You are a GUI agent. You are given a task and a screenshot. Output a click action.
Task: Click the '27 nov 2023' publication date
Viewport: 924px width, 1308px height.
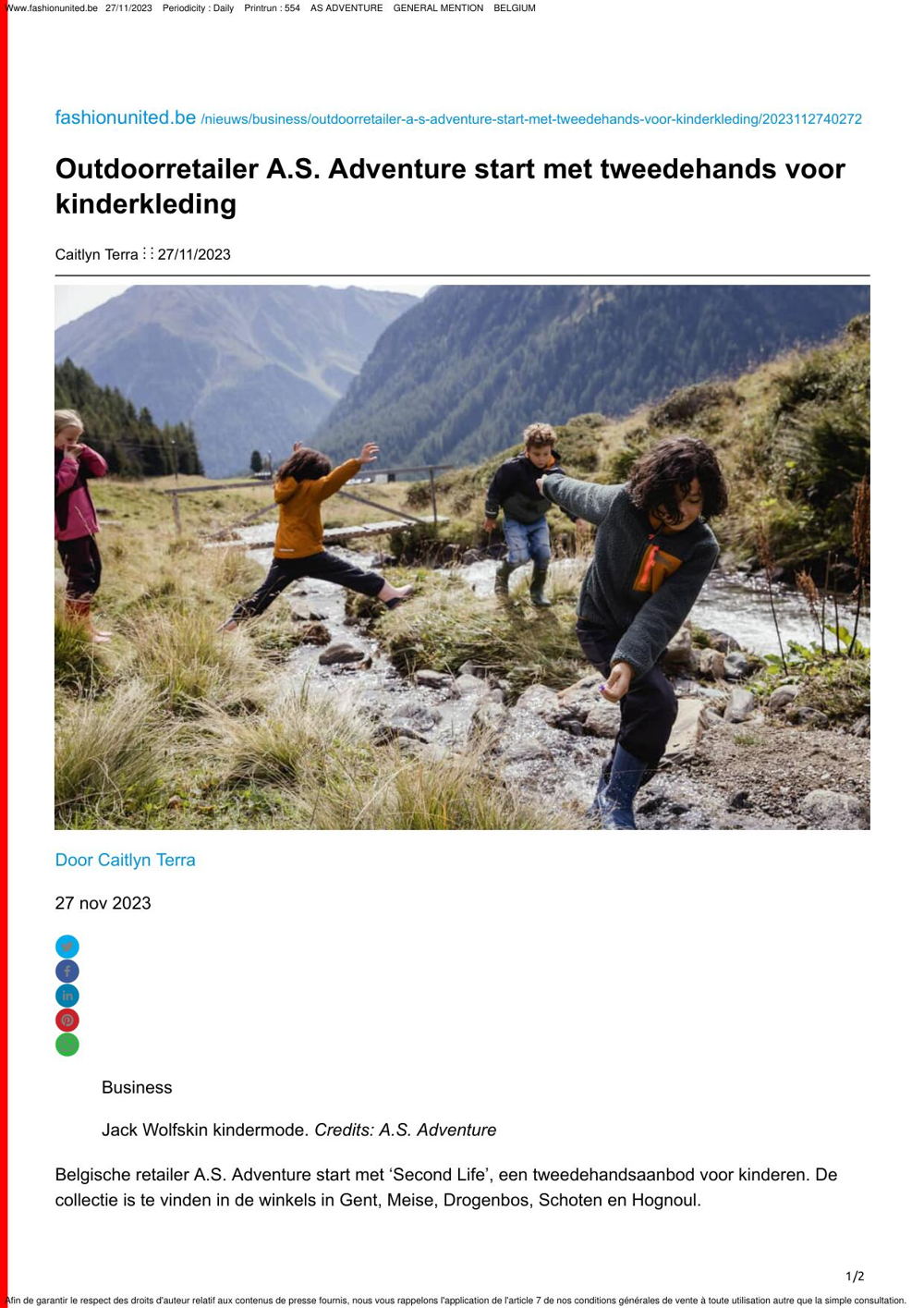click(x=103, y=903)
